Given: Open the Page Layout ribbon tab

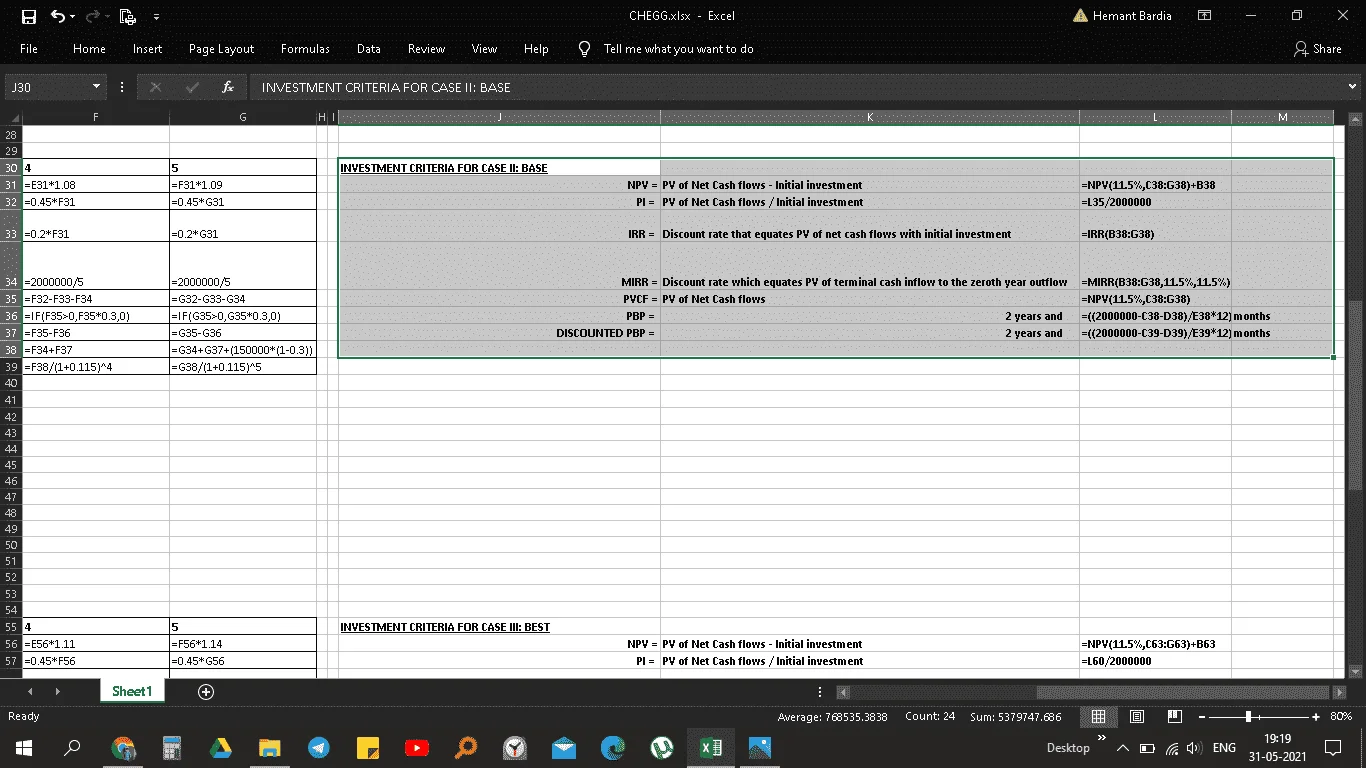Looking at the screenshot, I should tap(221, 49).
